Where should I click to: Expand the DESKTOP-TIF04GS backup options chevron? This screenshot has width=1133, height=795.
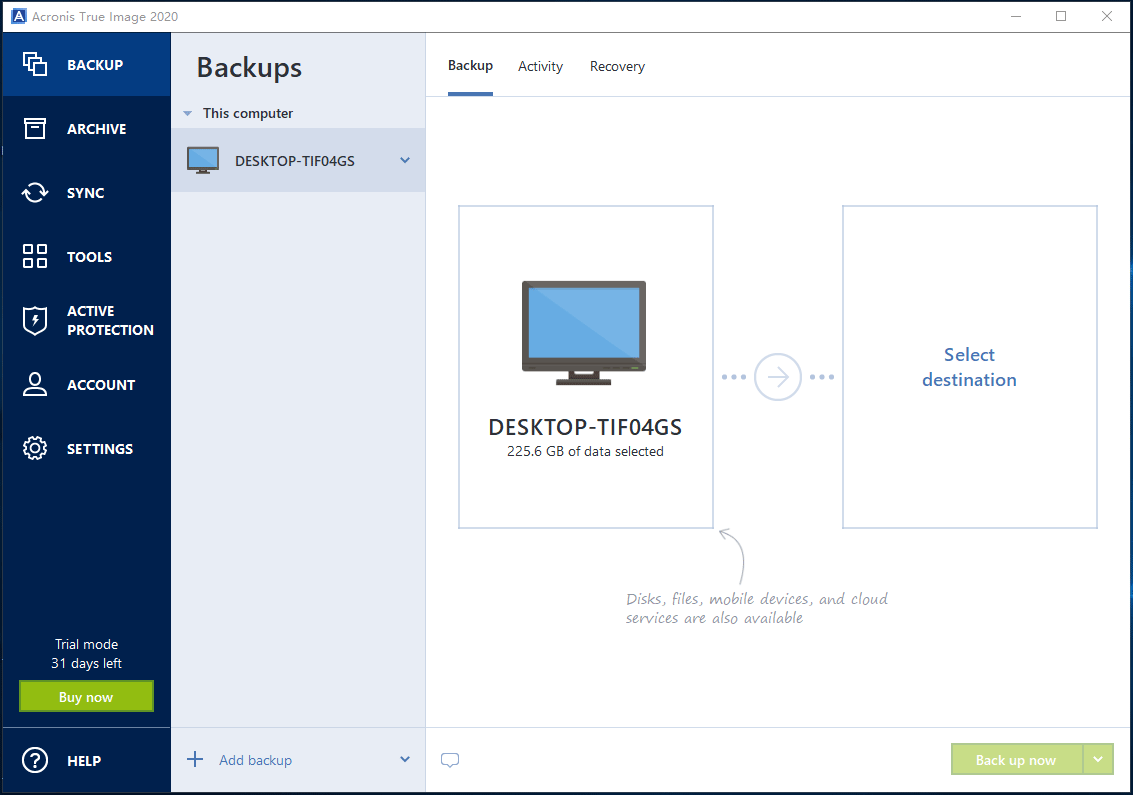click(405, 160)
